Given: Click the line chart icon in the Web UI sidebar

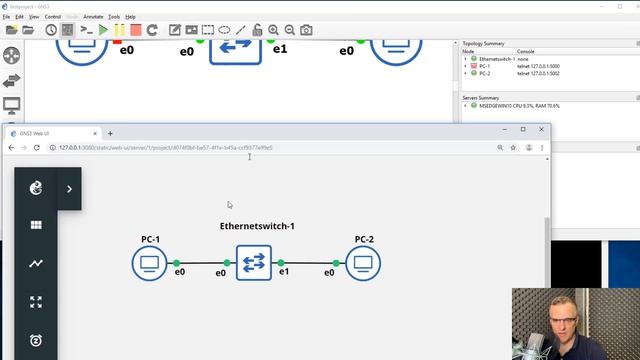Looking at the screenshot, I should (36, 264).
